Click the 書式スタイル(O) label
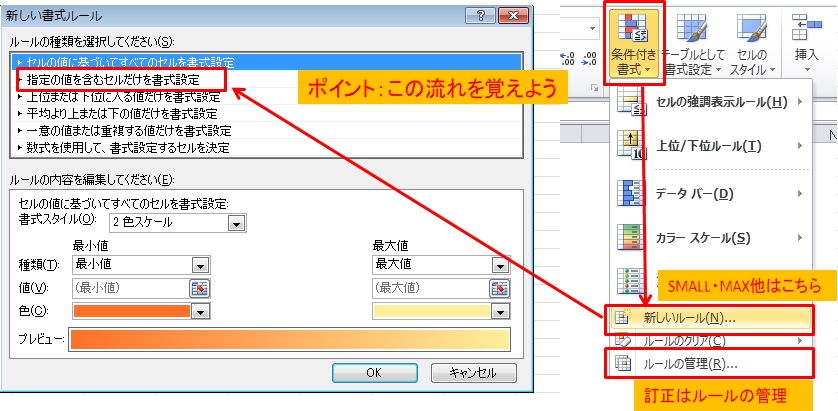 58,219
